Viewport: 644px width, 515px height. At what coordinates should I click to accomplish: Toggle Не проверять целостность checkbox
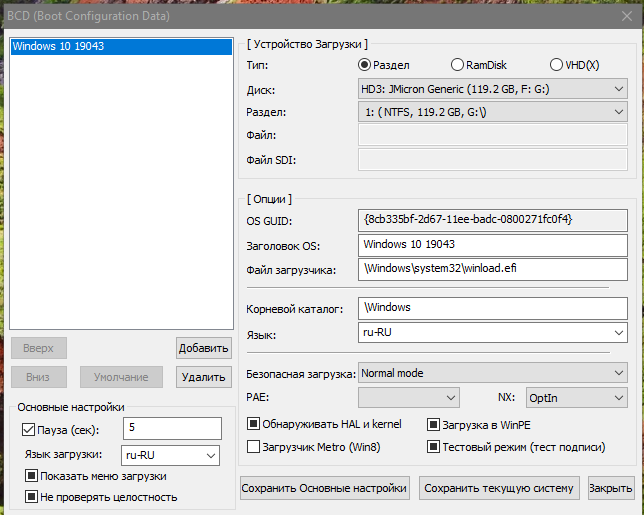tap(32, 497)
